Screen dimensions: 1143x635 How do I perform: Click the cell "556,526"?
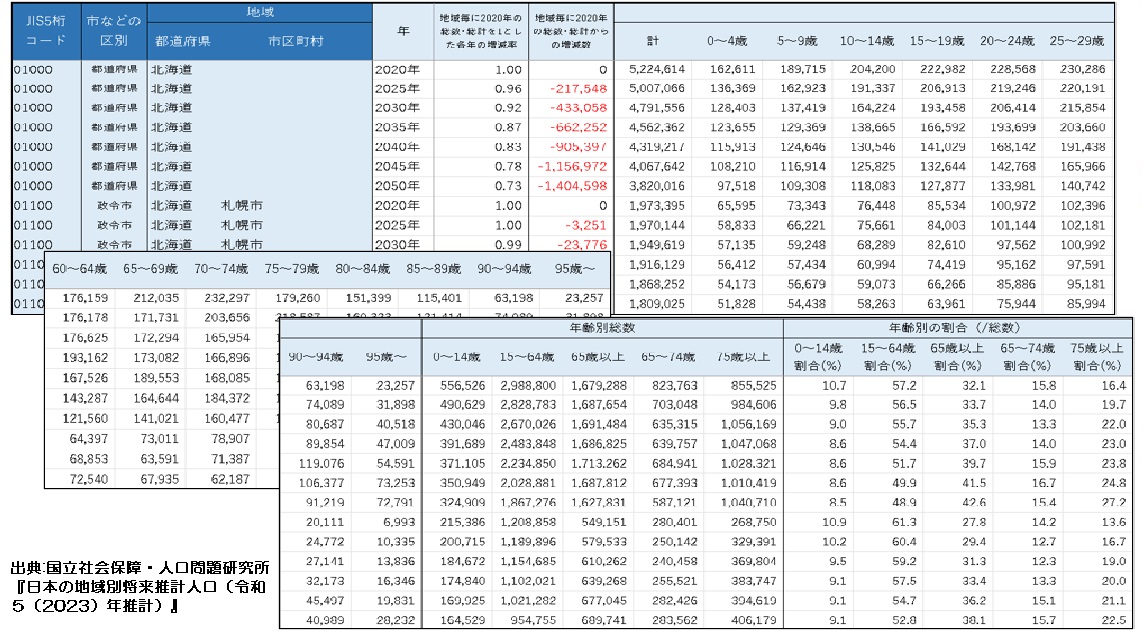pyautogui.click(x=462, y=385)
